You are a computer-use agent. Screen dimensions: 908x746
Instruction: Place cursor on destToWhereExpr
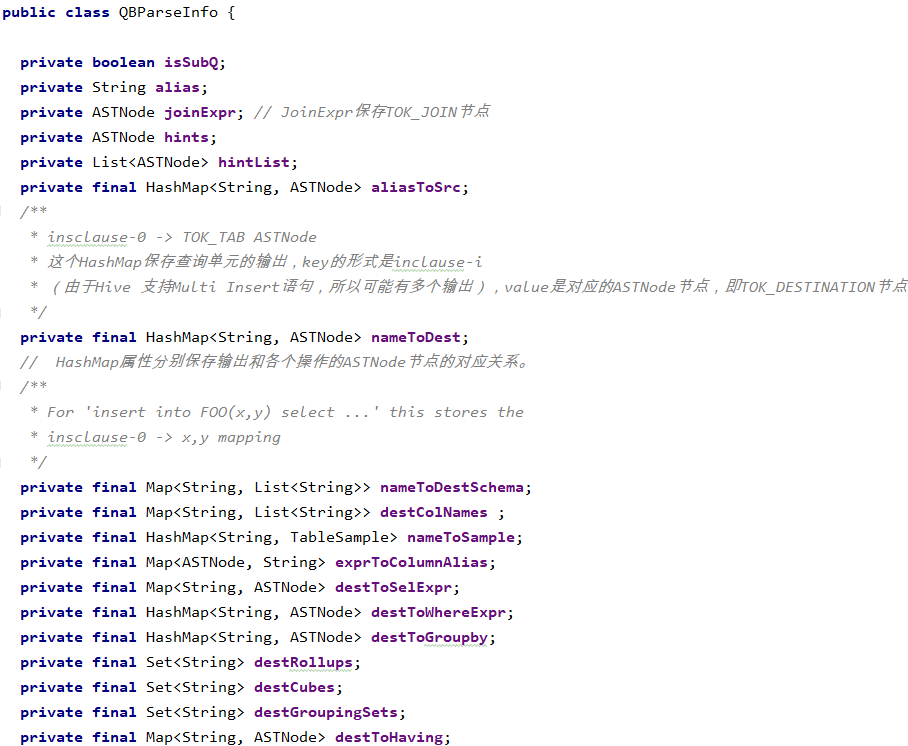click(438, 612)
